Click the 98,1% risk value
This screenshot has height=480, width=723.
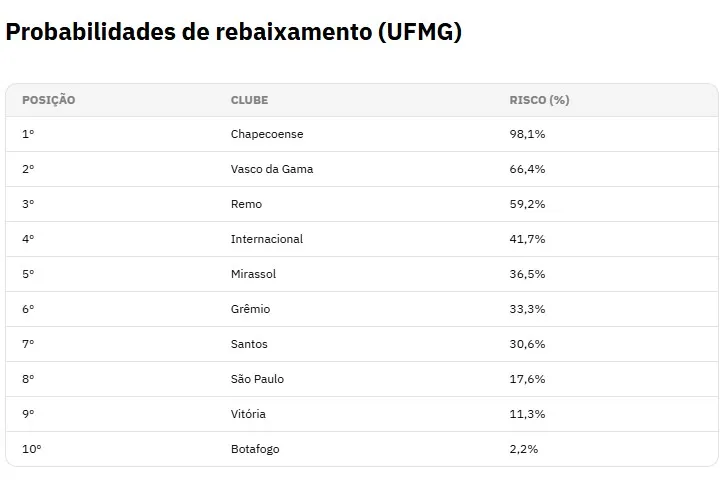pyautogui.click(x=527, y=134)
